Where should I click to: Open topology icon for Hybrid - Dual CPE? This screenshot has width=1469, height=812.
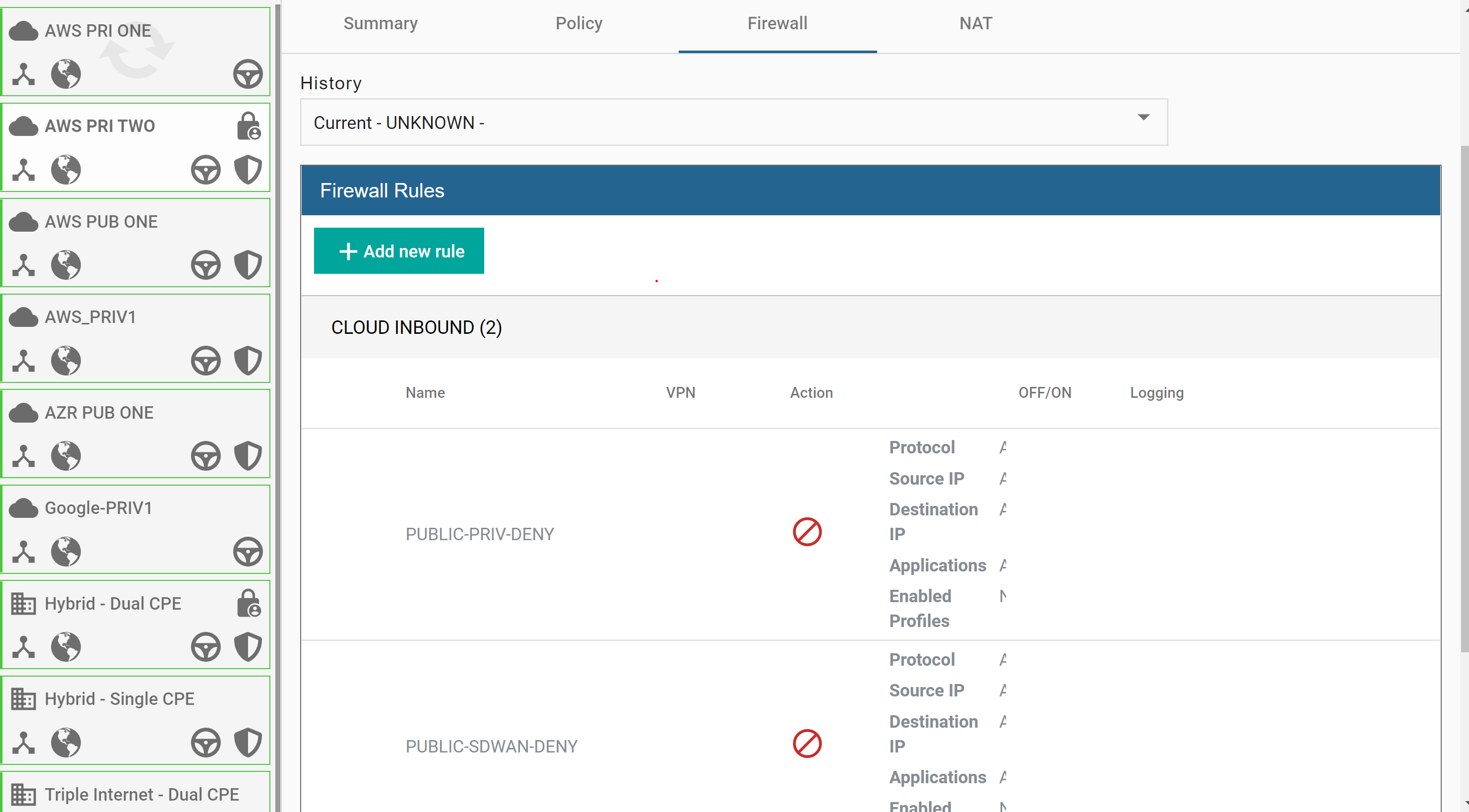pyautogui.click(x=23, y=647)
